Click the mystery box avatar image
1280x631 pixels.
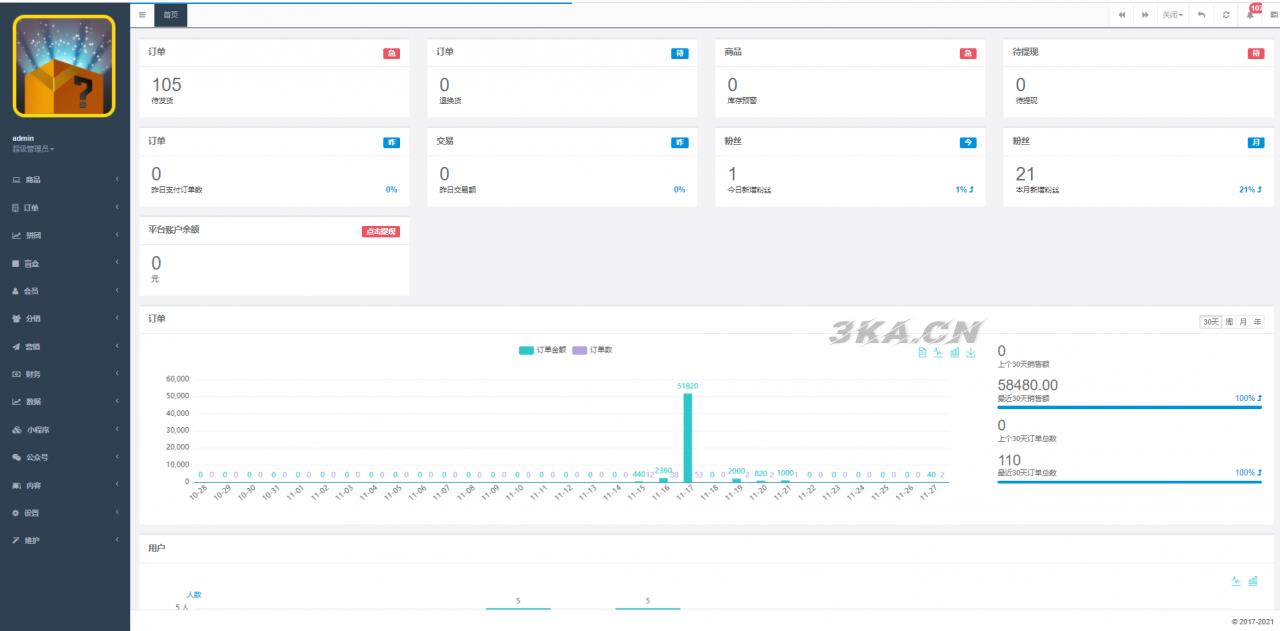pyautogui.click(x=64, y=66)
